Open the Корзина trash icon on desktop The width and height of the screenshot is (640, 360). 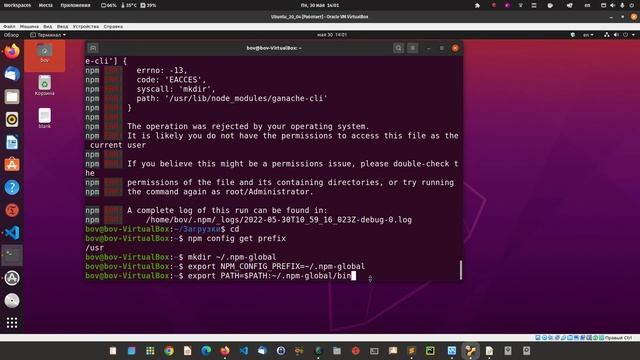point(44,85)
